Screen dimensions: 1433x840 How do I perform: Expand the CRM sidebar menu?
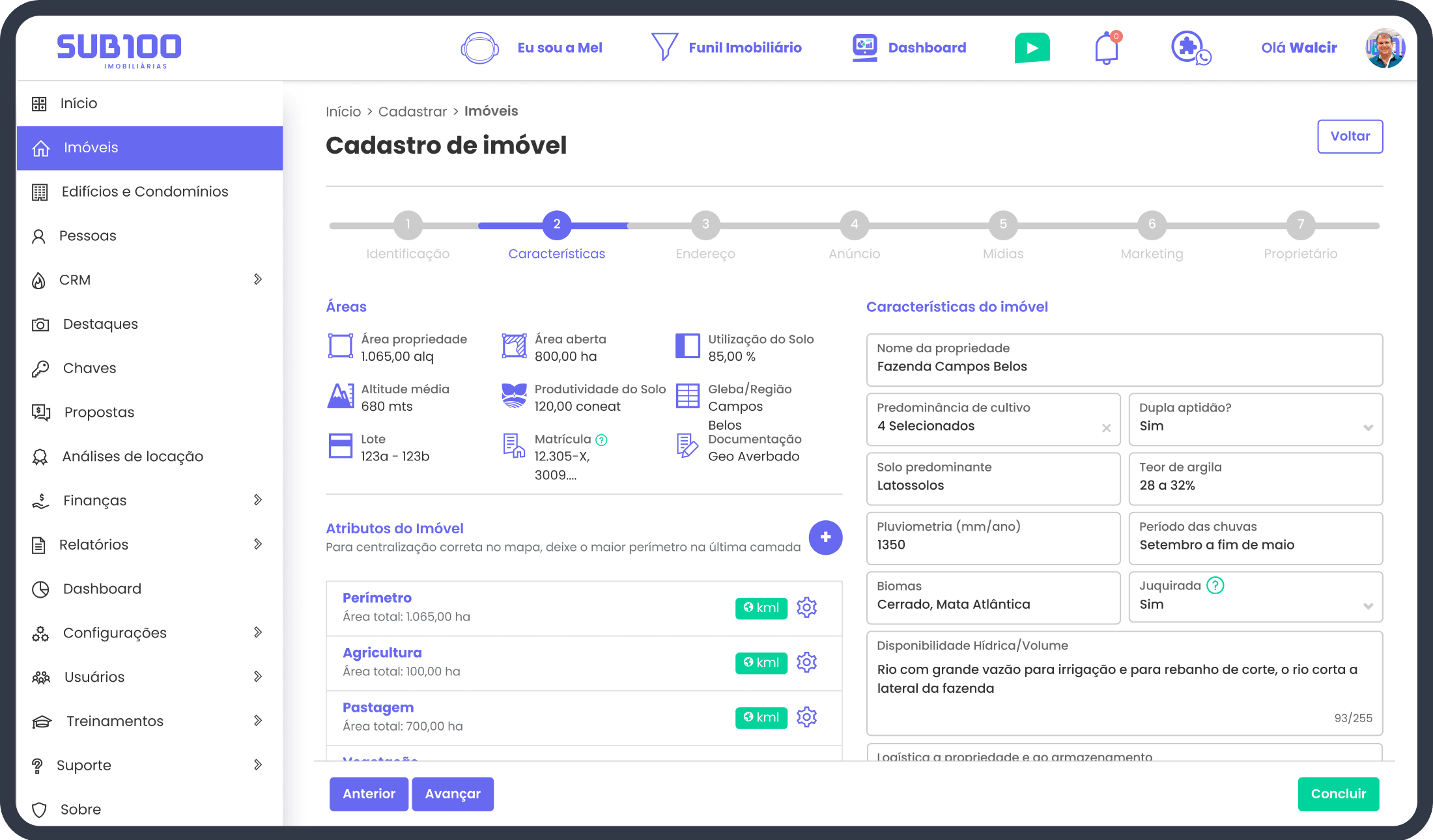pyautogui.click(x=258, y=279)
